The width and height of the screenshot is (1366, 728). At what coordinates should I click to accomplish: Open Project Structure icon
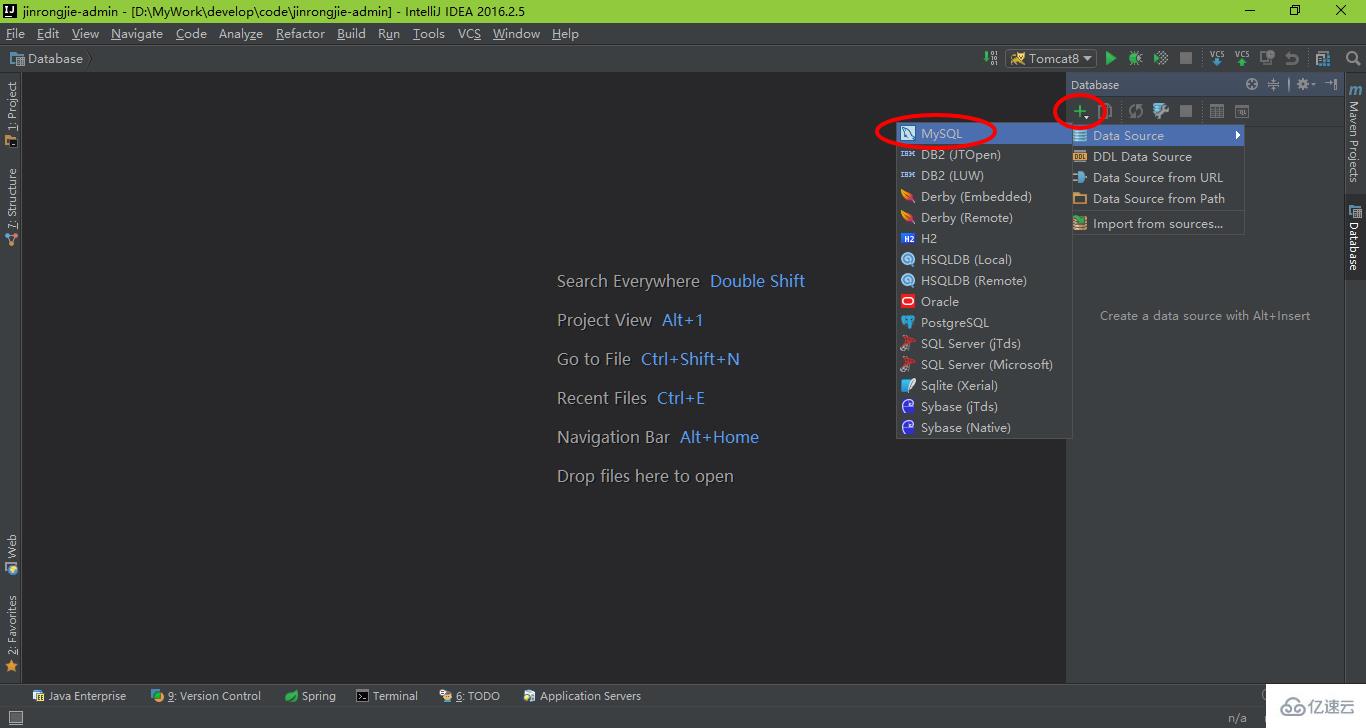click(1323, 59)
